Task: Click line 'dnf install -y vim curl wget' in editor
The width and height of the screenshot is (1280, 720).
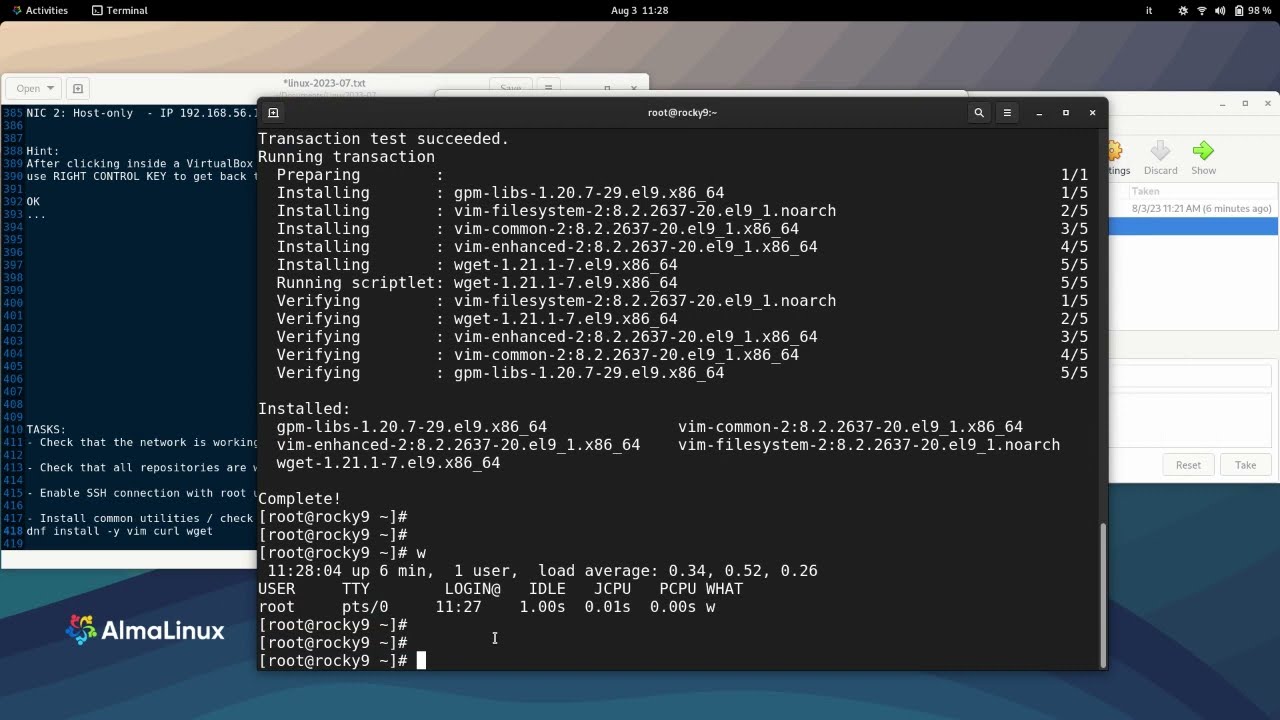Action: [119, 531]
